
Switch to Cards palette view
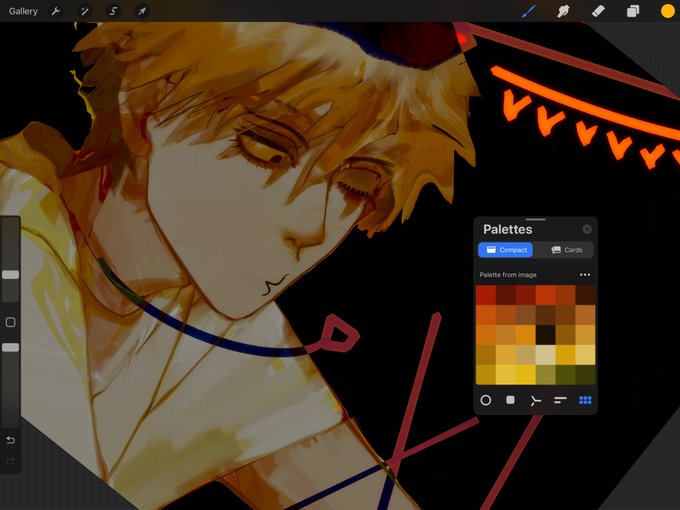pyautogui.click(x=566, y=250)
